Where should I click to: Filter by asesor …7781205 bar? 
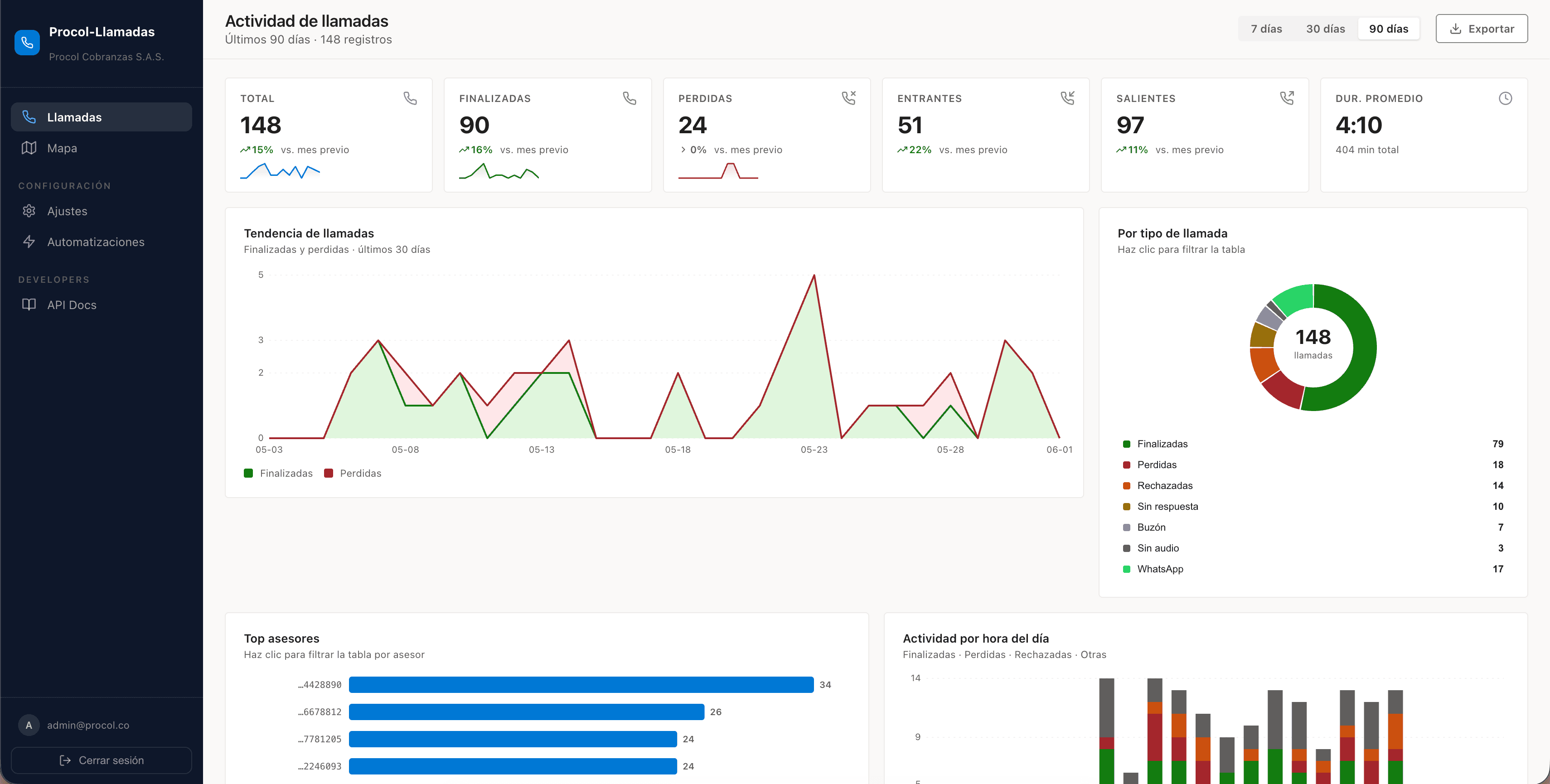[x=513, y=739]
